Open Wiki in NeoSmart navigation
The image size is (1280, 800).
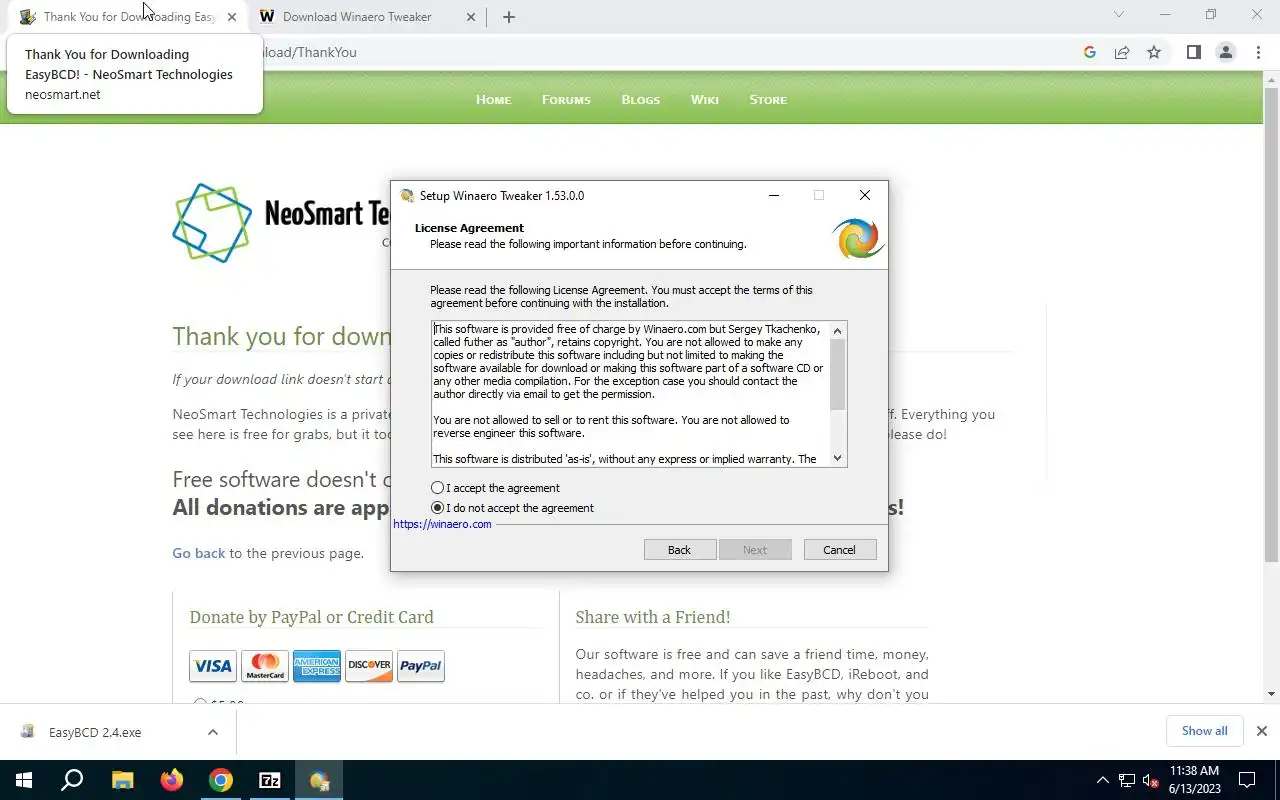coord(704,100)
